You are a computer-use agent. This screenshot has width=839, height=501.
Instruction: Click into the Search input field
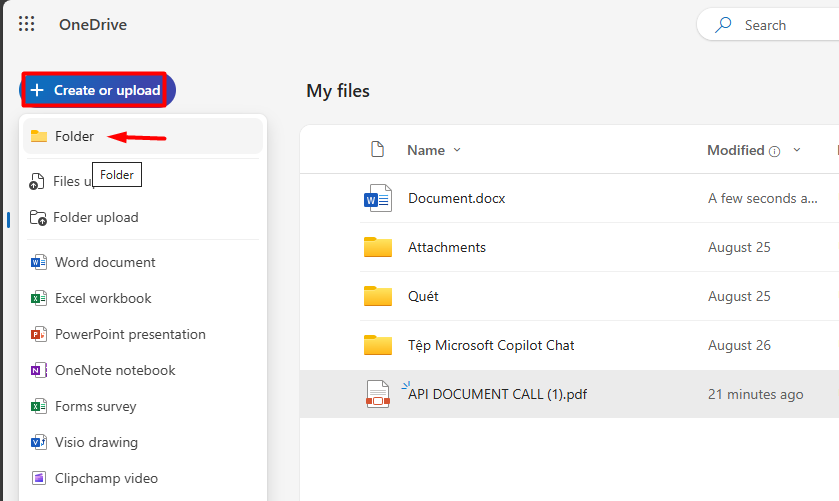tap(785, 25)
